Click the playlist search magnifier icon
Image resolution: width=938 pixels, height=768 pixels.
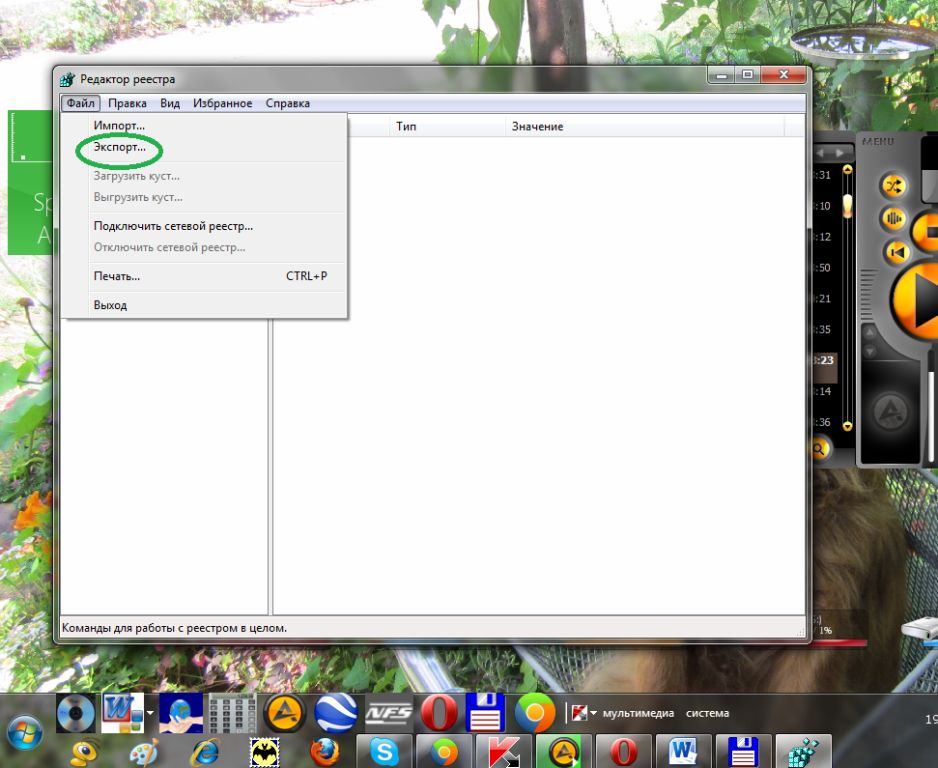click(x=819, y=449)
